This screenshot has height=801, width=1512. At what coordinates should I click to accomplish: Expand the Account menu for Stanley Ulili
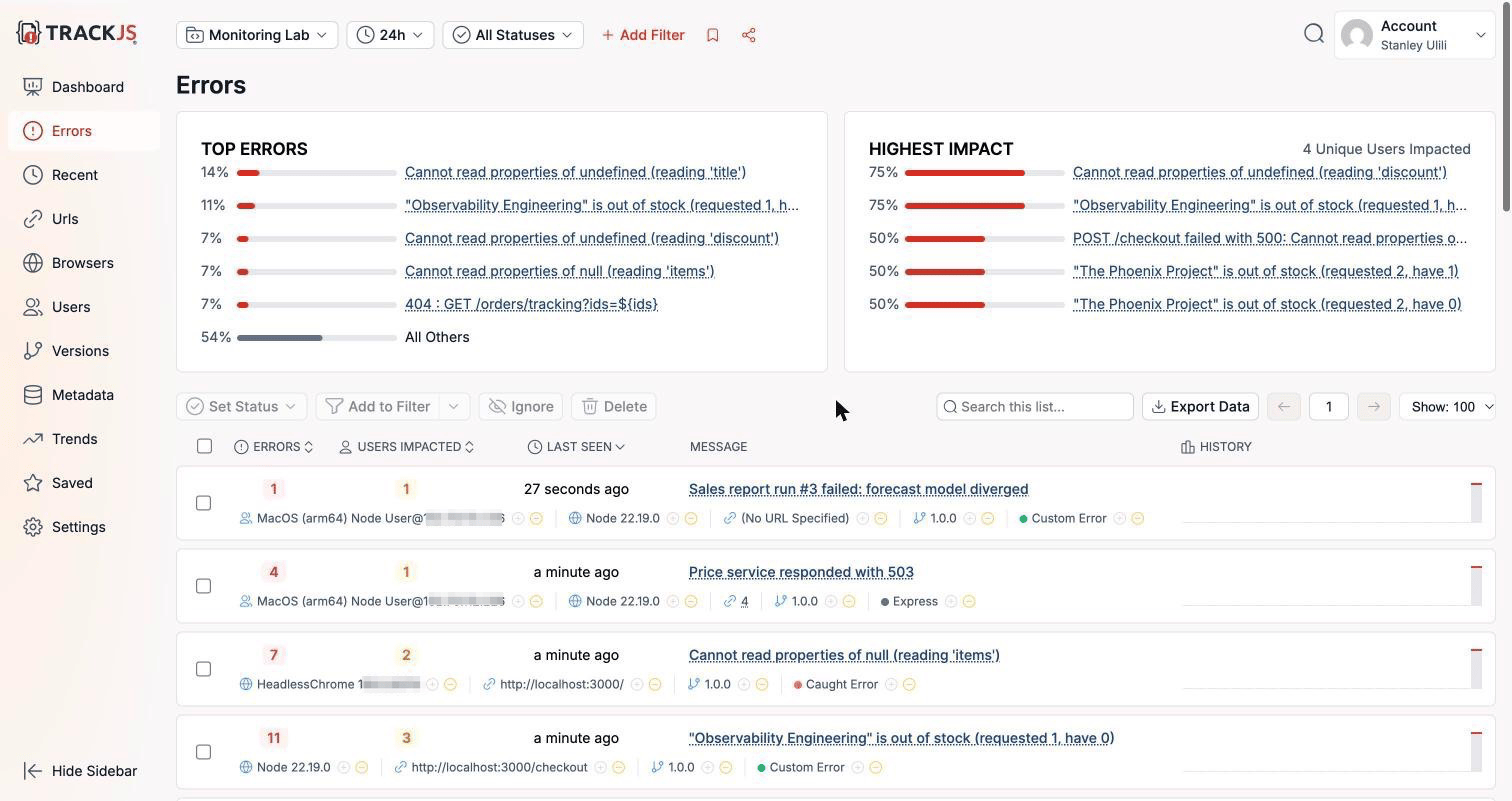tap(1414, 35)
